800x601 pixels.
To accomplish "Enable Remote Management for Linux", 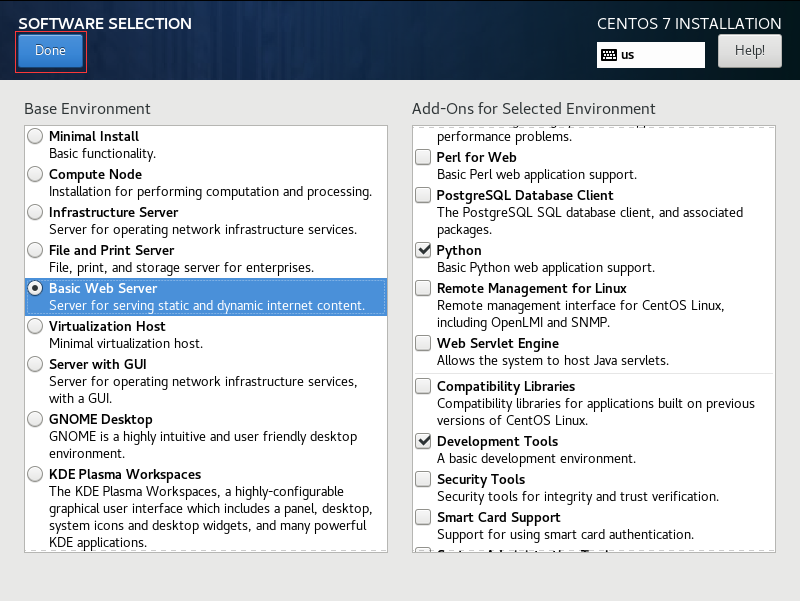I will 423,288.
